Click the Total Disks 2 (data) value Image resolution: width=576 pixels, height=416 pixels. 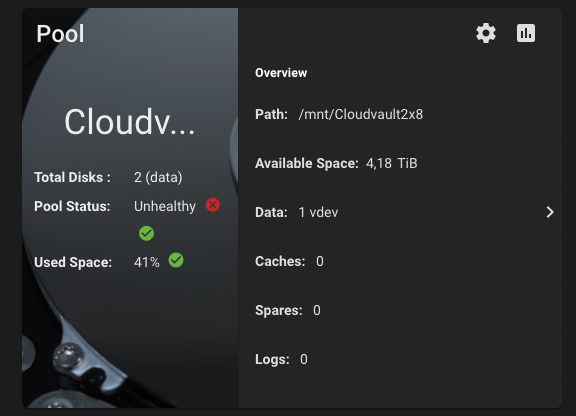click(x=158, y=177)
